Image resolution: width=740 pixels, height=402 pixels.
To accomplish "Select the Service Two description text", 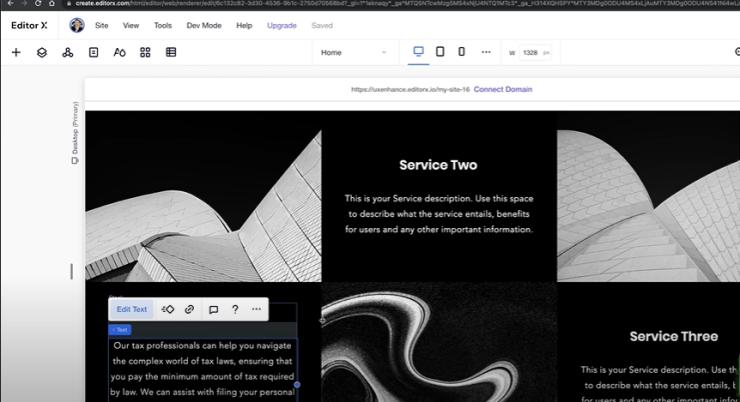I will pos(439,214).
